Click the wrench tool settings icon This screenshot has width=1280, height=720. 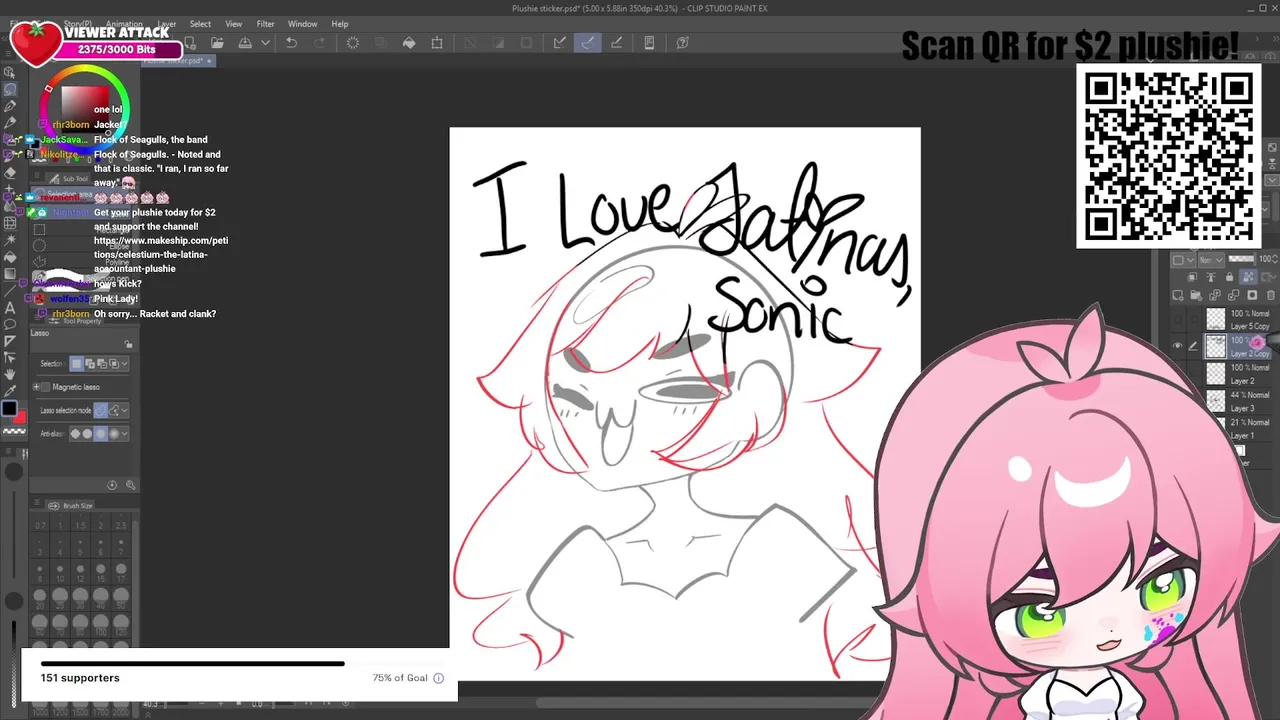130,485
